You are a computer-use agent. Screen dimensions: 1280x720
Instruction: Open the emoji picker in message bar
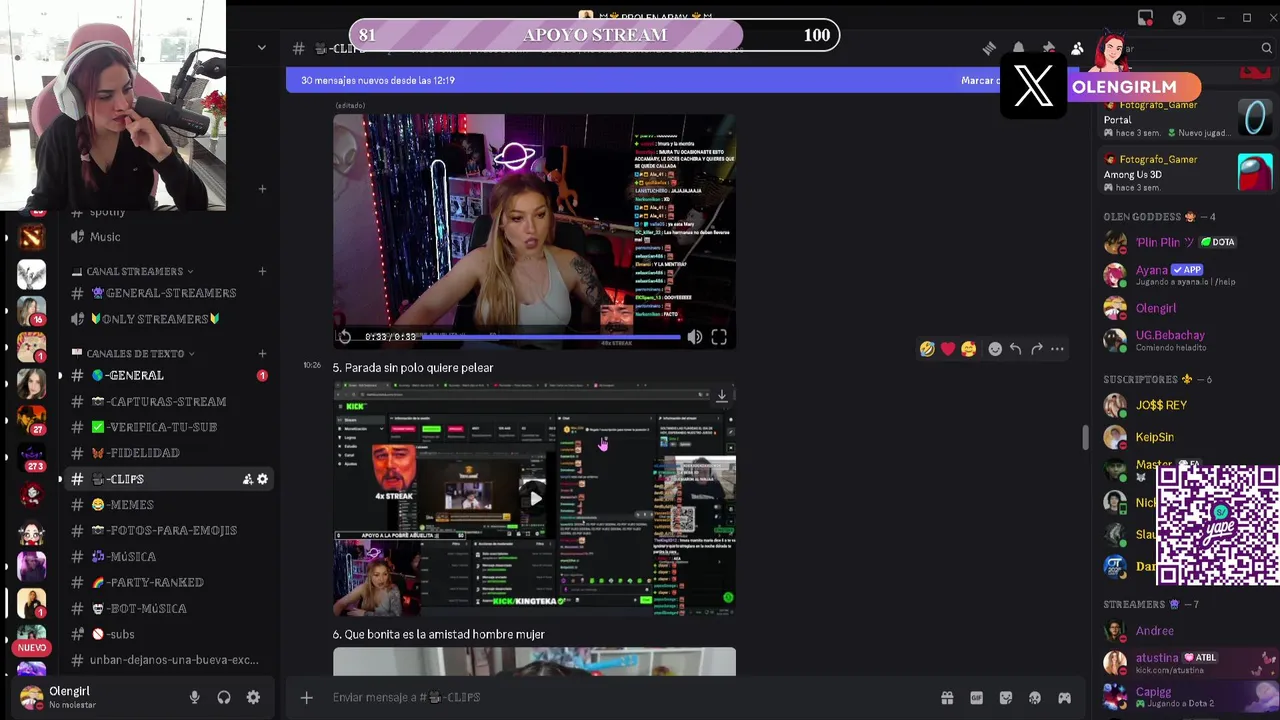coord(1035,698)
